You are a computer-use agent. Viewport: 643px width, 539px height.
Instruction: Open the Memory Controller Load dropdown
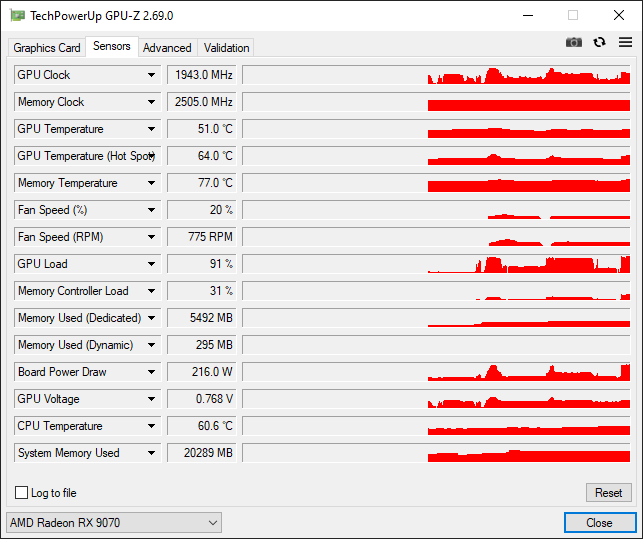click(151, 291)
